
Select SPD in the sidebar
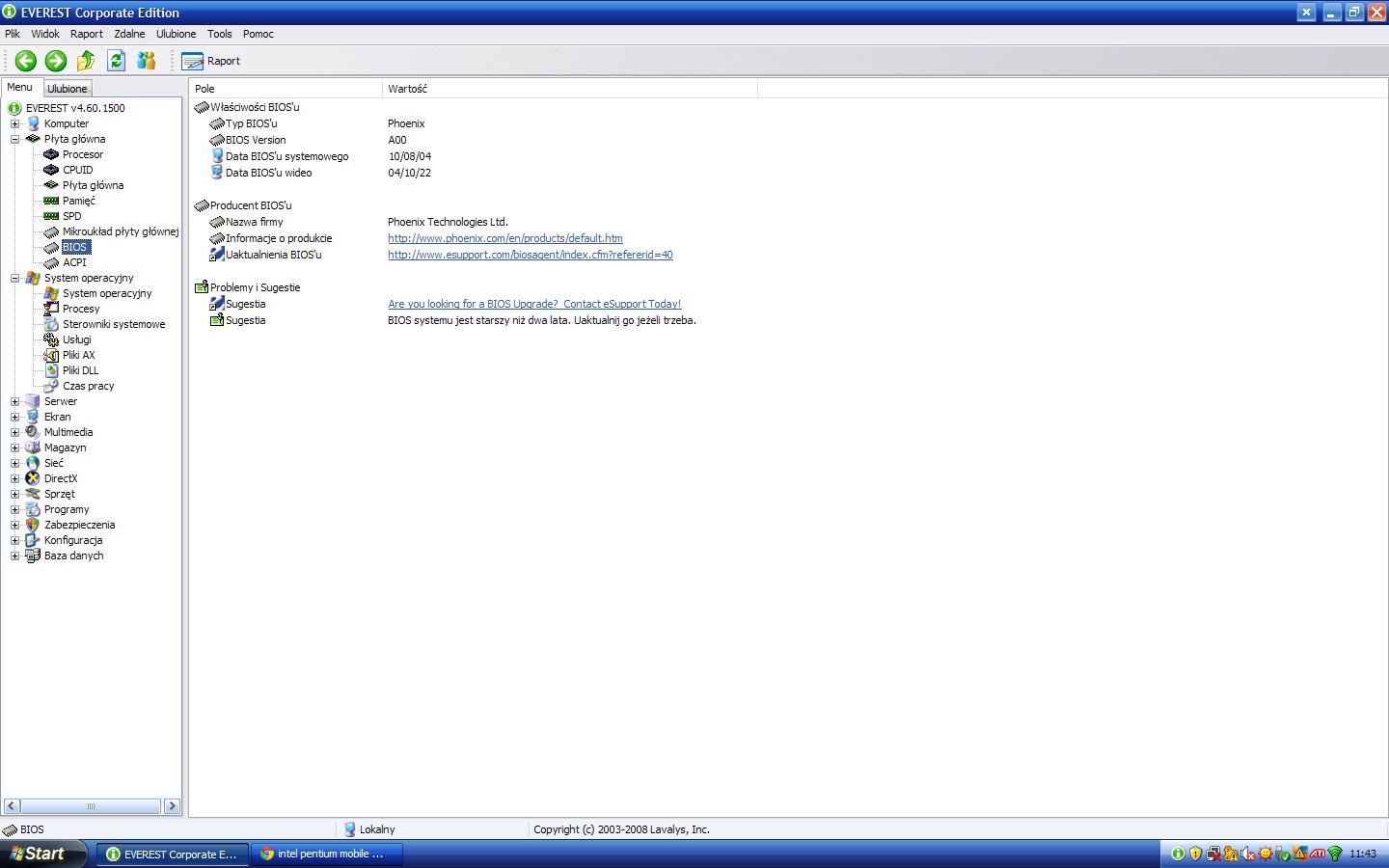[x=70, y=216]
